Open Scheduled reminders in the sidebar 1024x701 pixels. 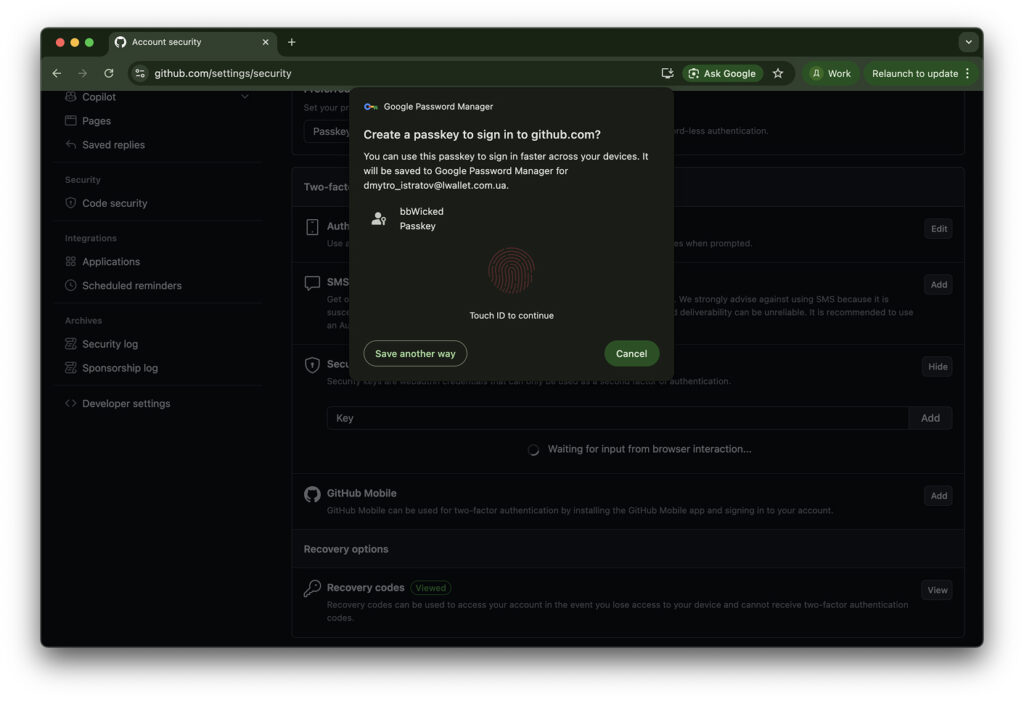click(131, 285)
